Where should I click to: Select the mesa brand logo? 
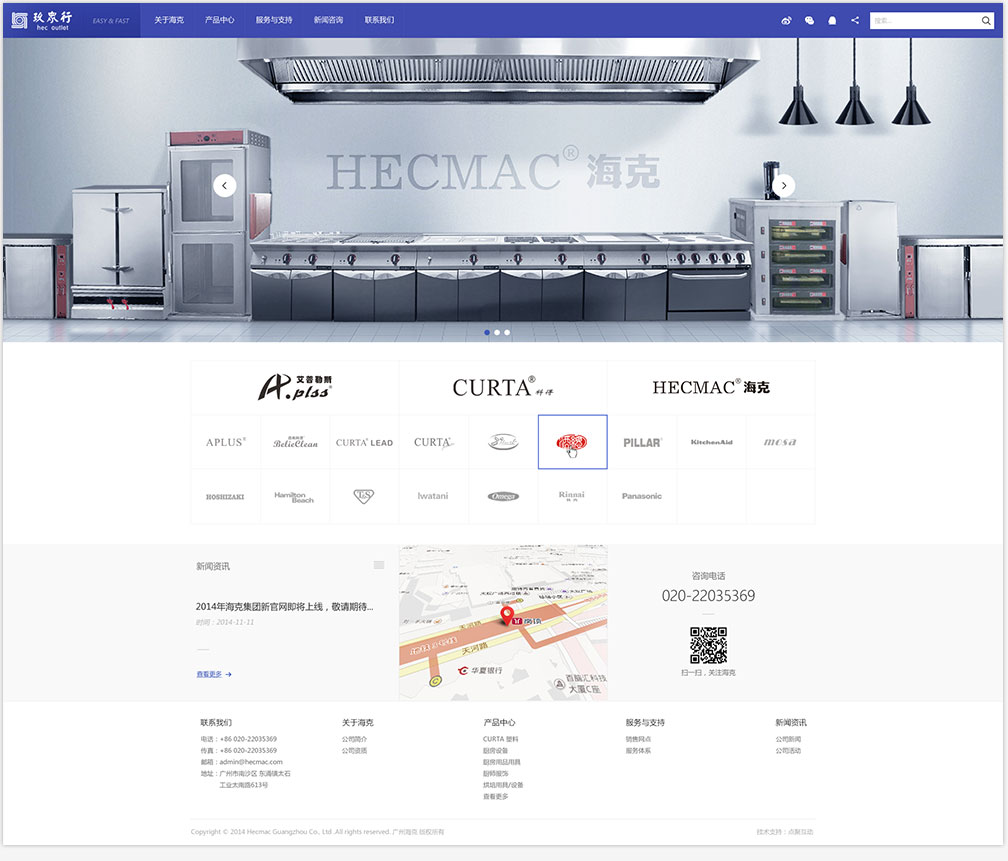(x=780, y=442)
